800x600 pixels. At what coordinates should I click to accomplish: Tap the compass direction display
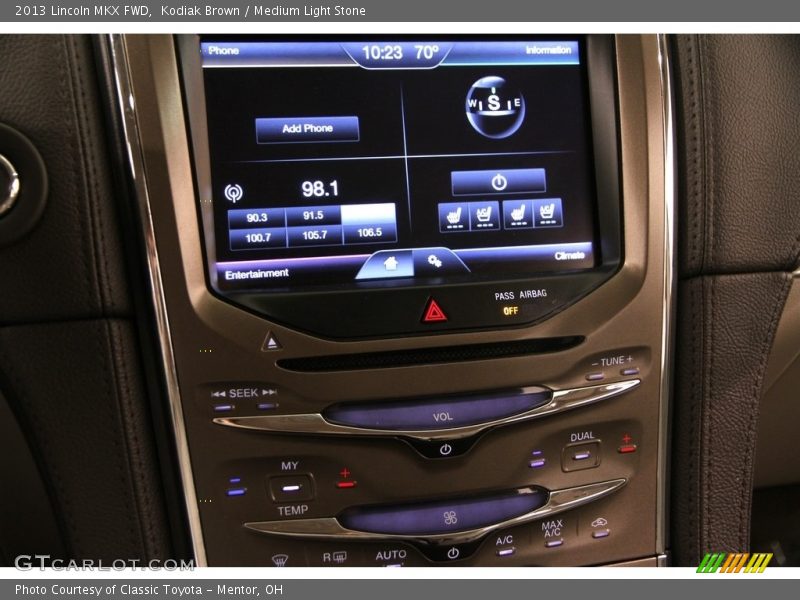[494, 105]
